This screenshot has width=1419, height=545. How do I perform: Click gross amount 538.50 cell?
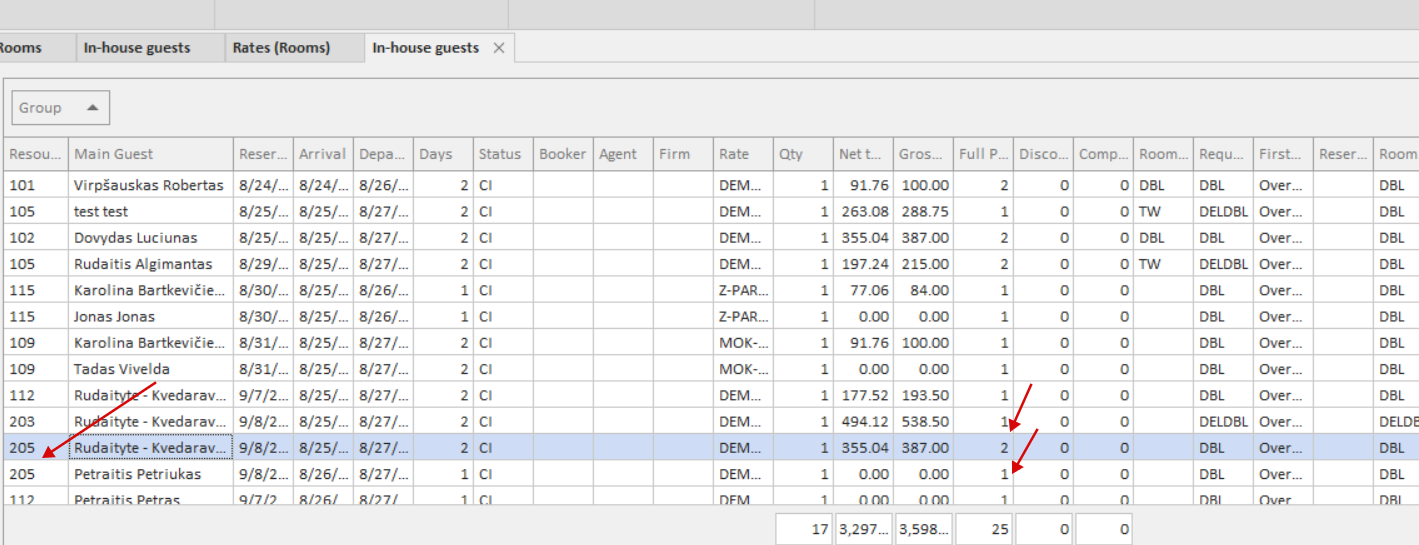924,422
